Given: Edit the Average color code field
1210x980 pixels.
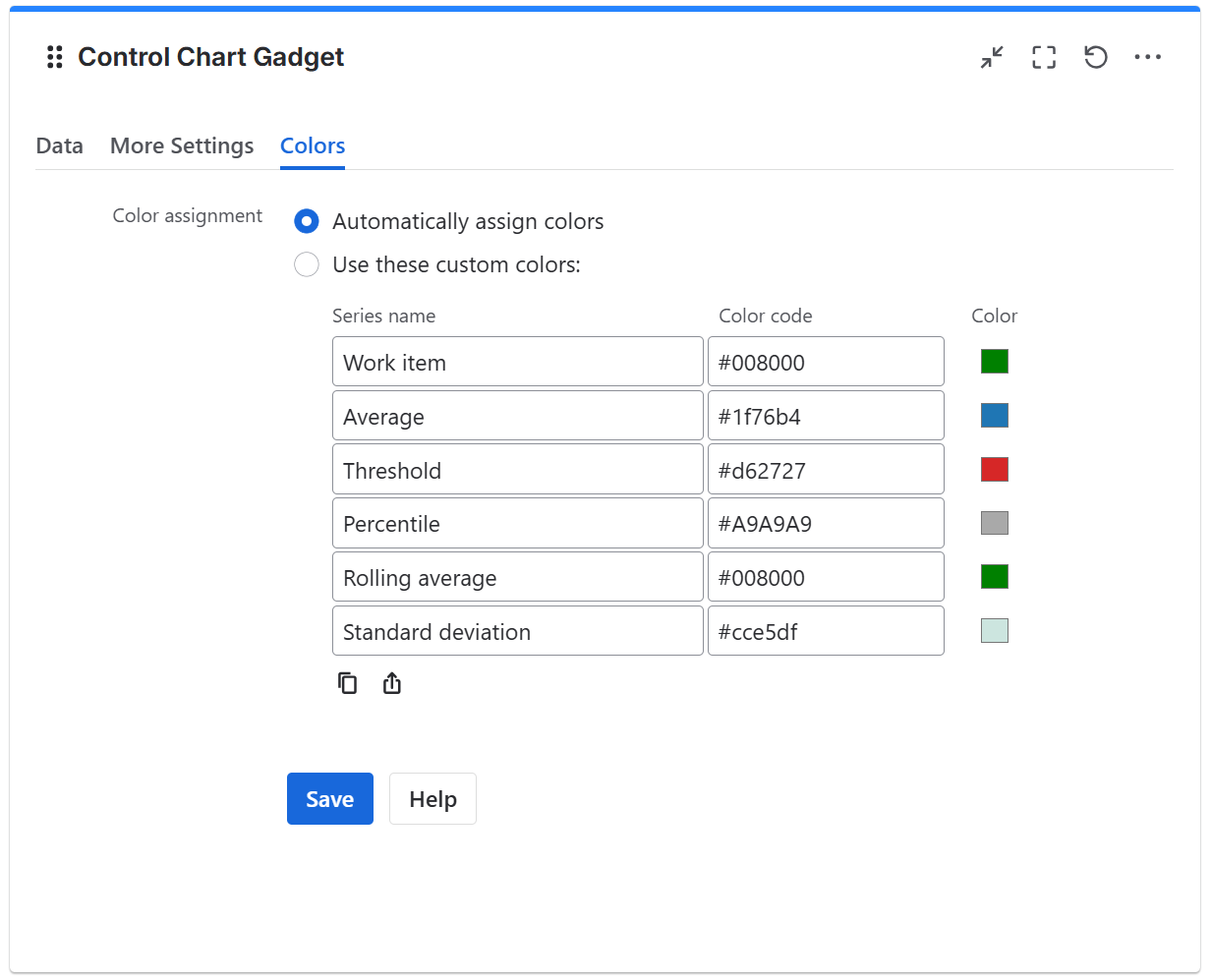Looking at the screenshot, I should coord(826,415).
